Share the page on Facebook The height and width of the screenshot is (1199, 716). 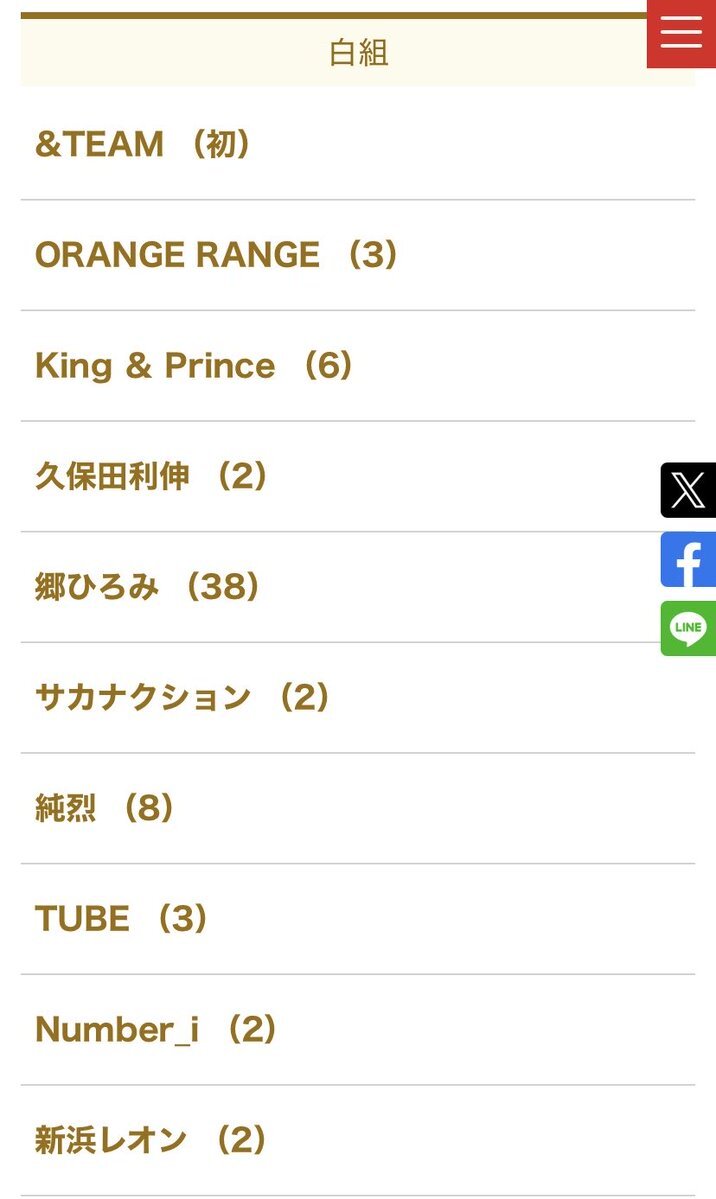688,560
